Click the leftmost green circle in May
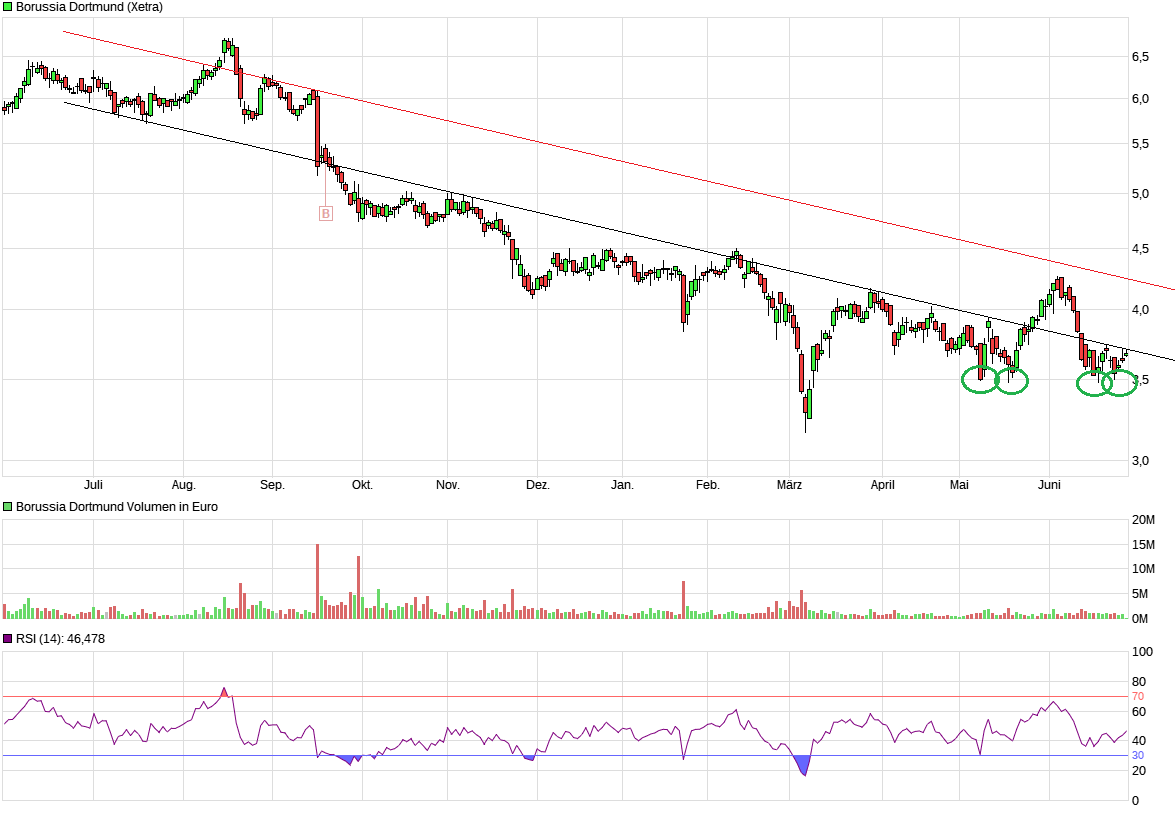This screenshot has height=815, width=1175. (980, 380)
